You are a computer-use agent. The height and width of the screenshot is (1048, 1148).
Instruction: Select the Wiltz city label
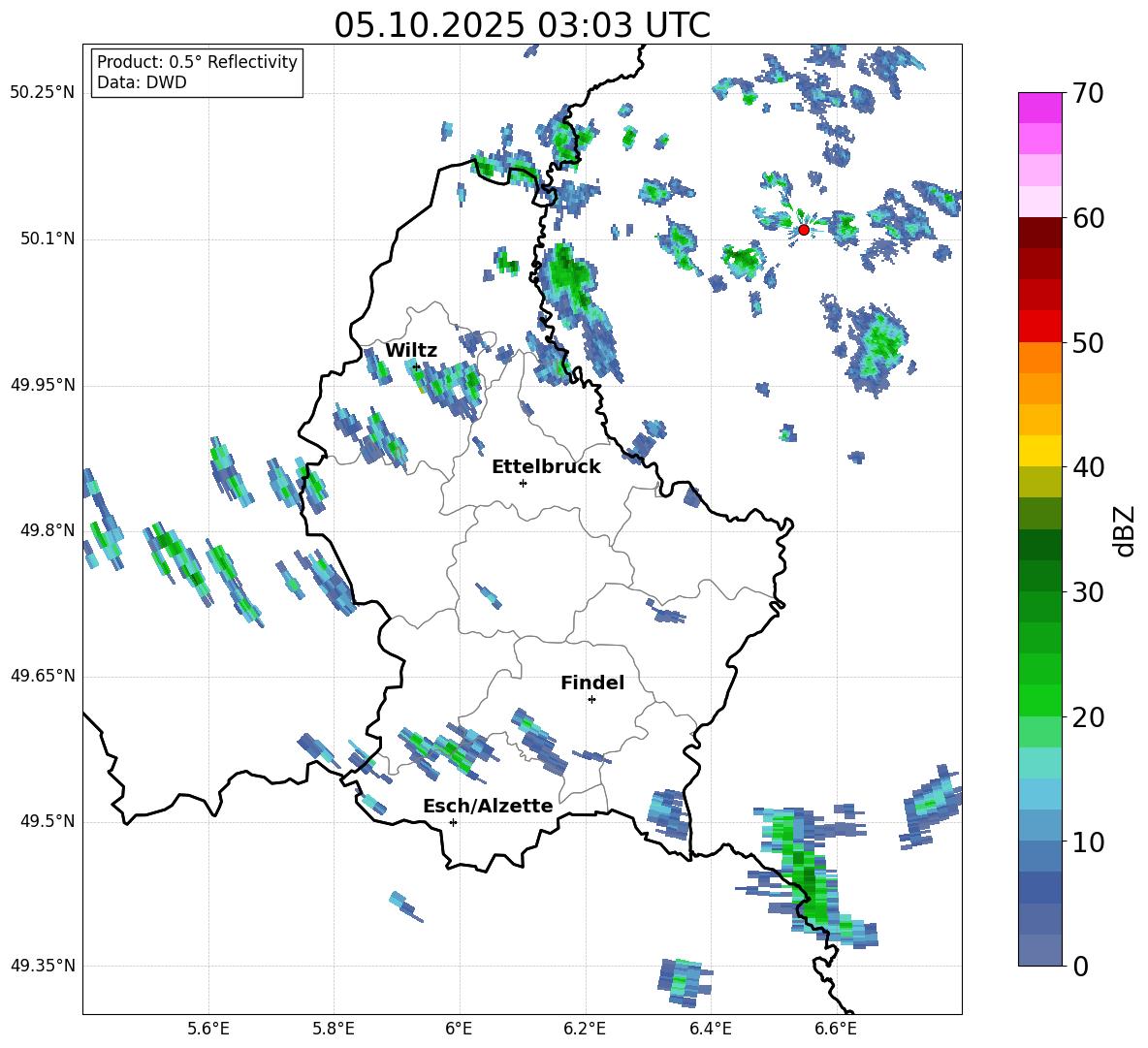click(x=411, y=351)
